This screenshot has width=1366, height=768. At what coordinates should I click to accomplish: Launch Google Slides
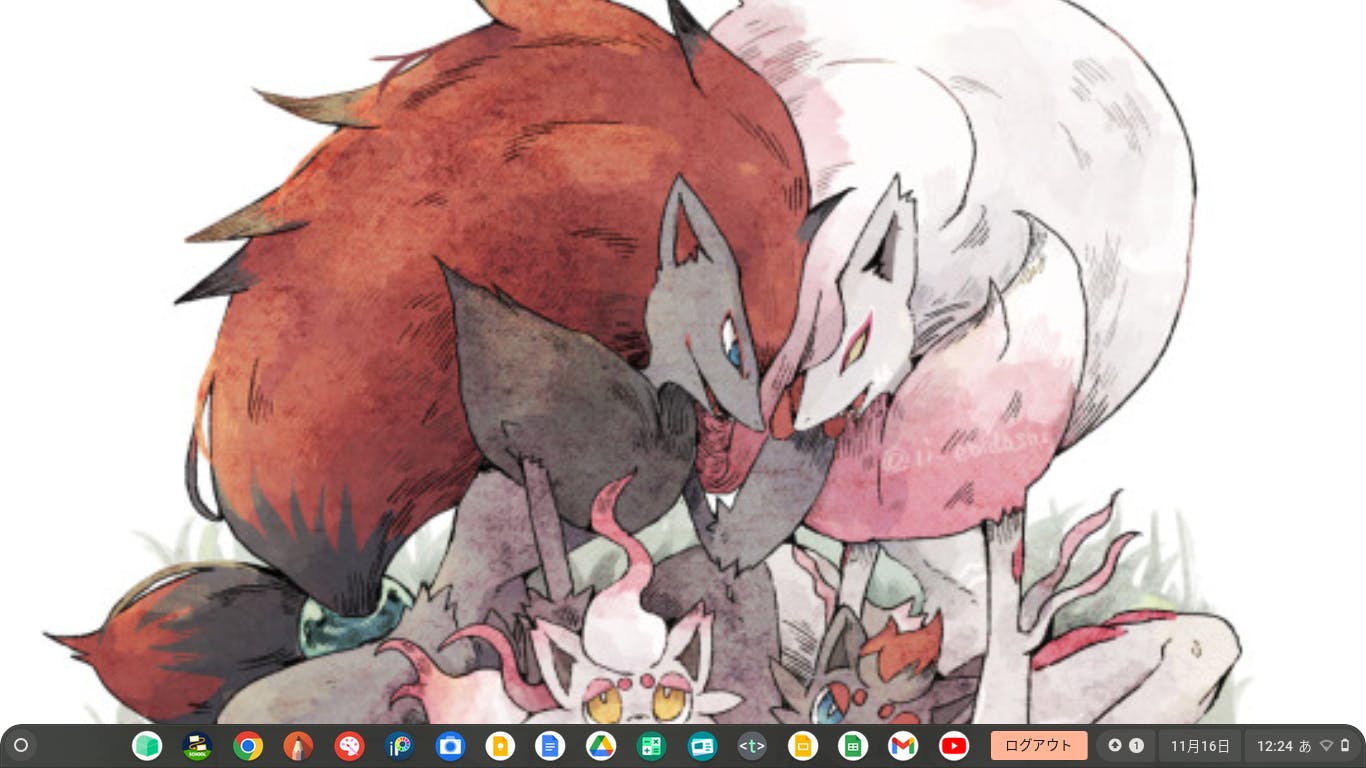802,746
